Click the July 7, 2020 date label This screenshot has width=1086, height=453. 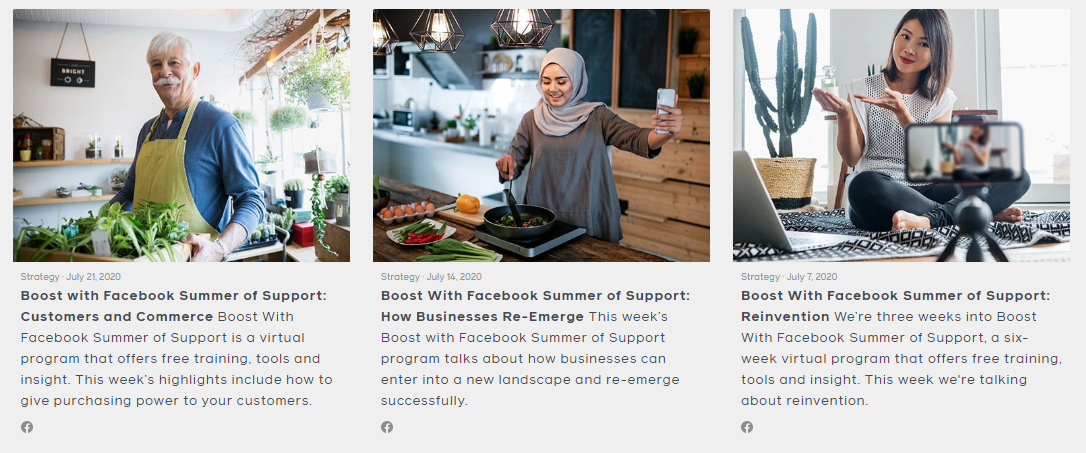click(x=812, y=276)
